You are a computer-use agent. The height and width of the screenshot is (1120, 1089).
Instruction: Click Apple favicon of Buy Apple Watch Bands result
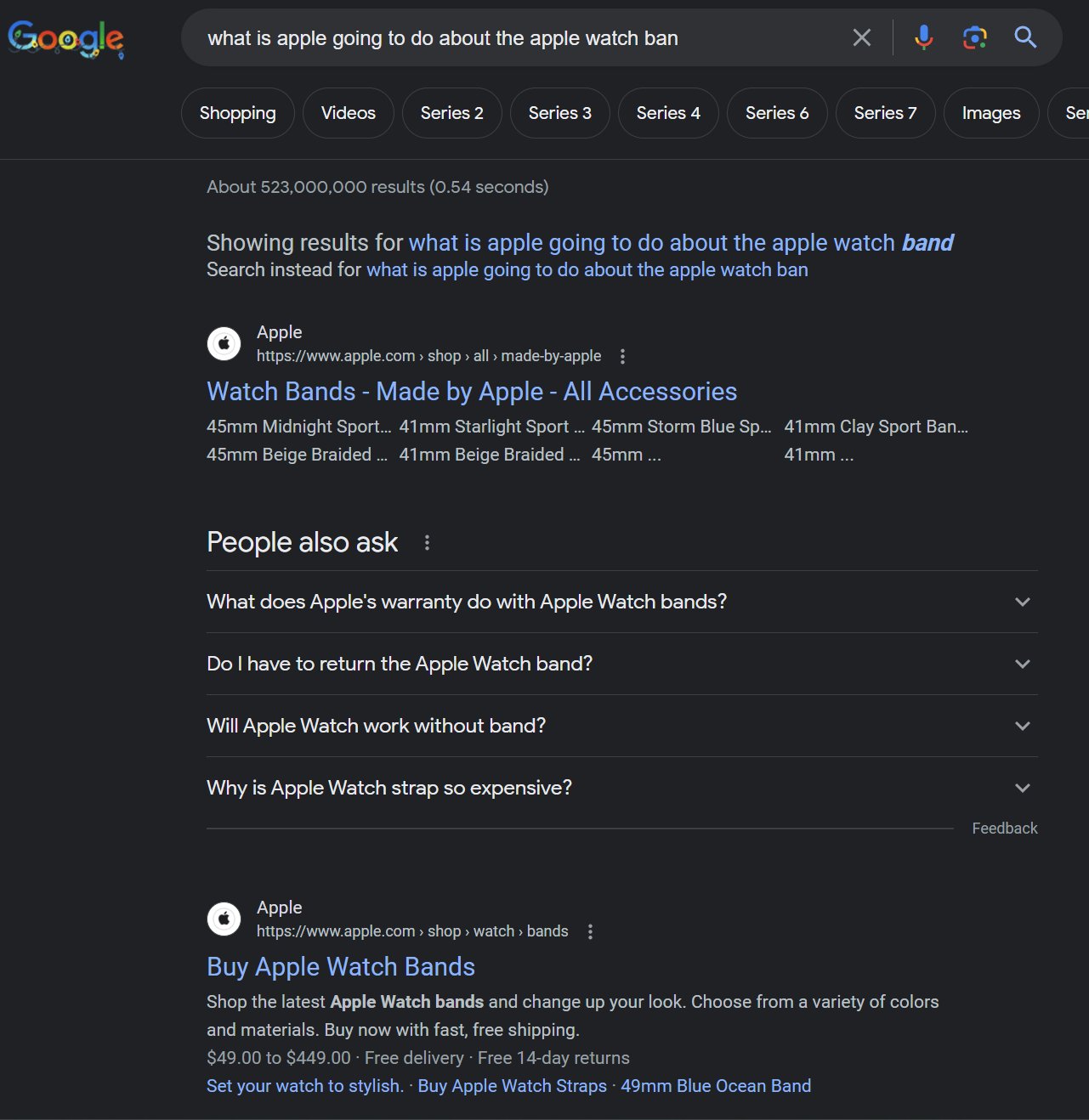click(x=224, y=919)
